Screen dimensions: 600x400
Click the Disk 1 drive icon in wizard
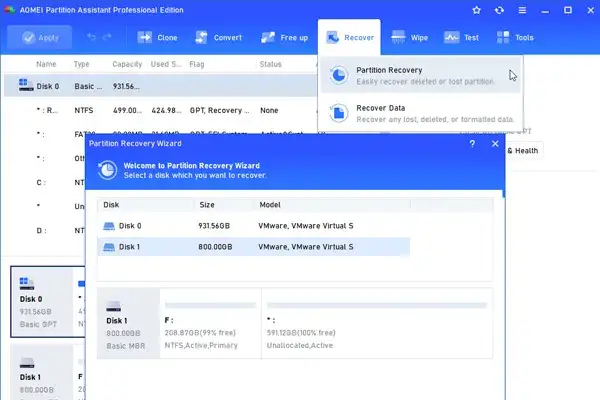pos(109,247)
